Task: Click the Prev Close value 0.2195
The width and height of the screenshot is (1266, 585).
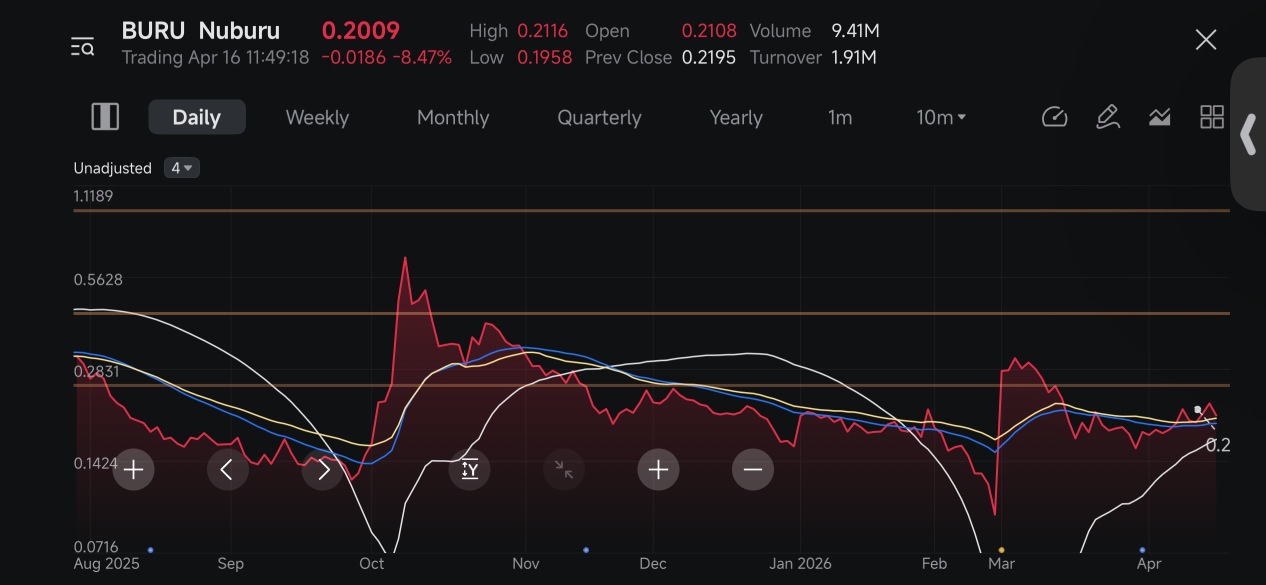Action: pos(709,57)
